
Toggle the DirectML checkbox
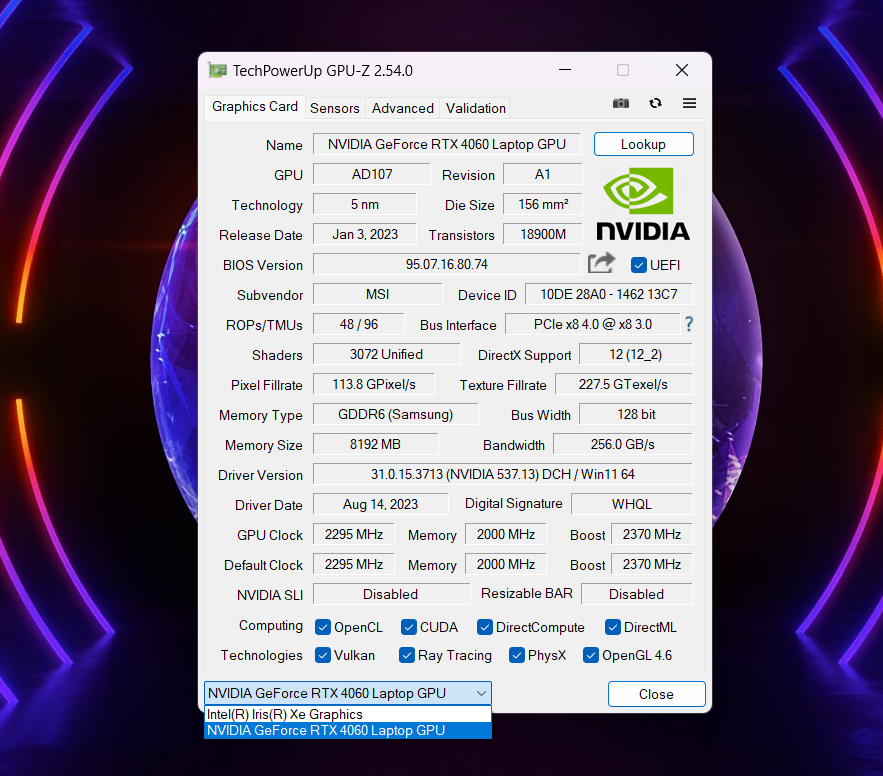(613, 627)
